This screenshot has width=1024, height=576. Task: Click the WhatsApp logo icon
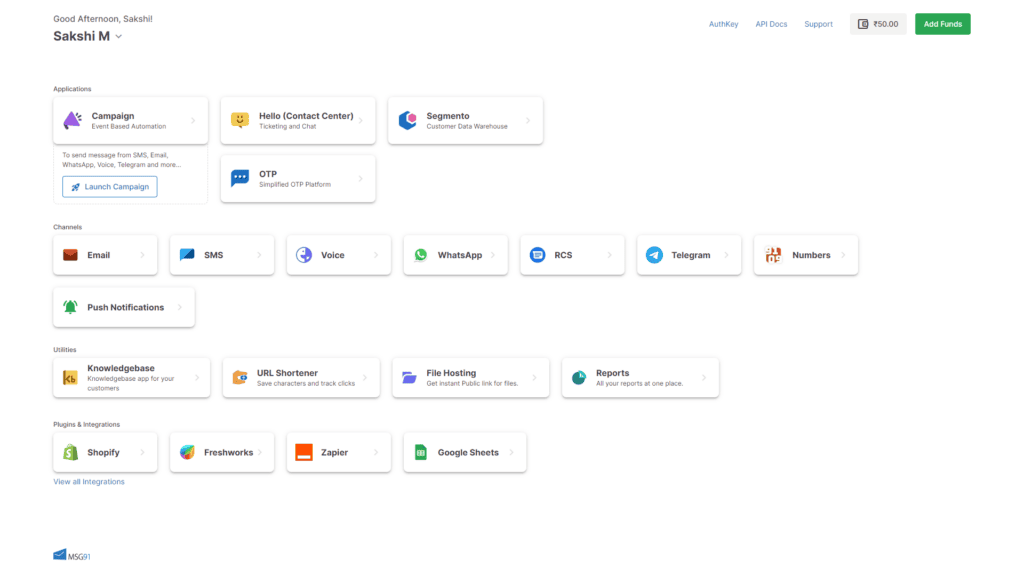(421, 255)
